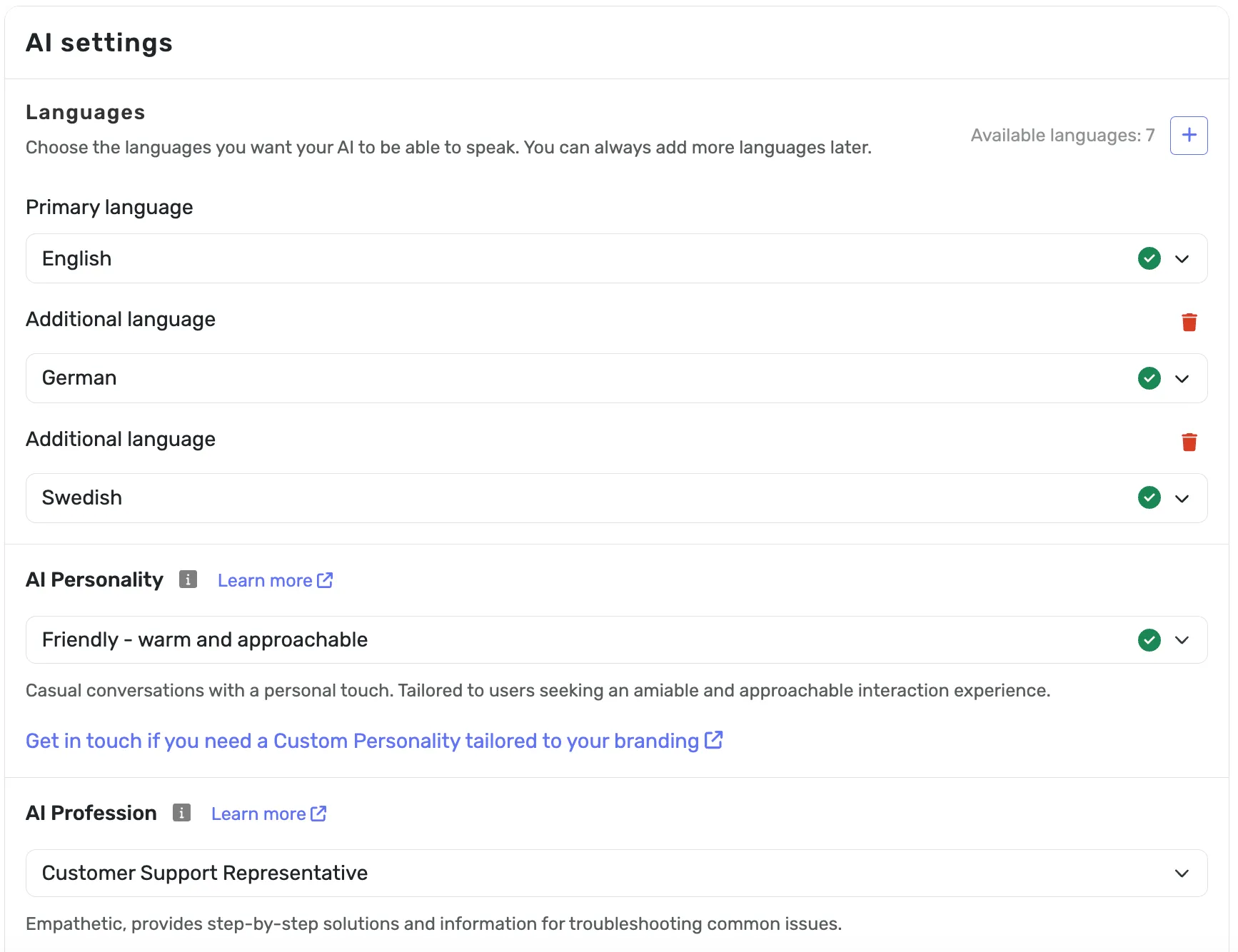Delete the German additional language
This screenshot has width=1238, height=952.
coord(1189,323)
